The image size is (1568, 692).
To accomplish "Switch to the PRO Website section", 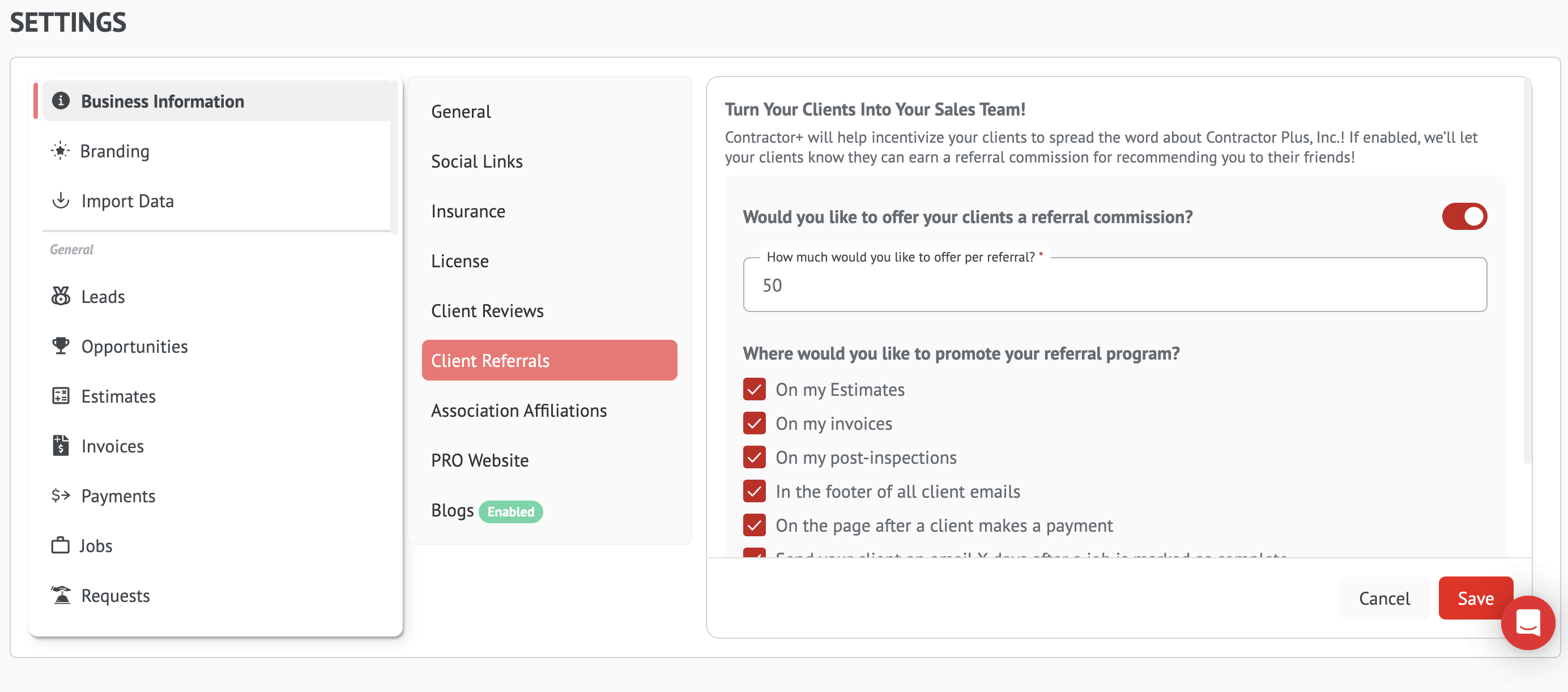I will (x=480, y=461).
